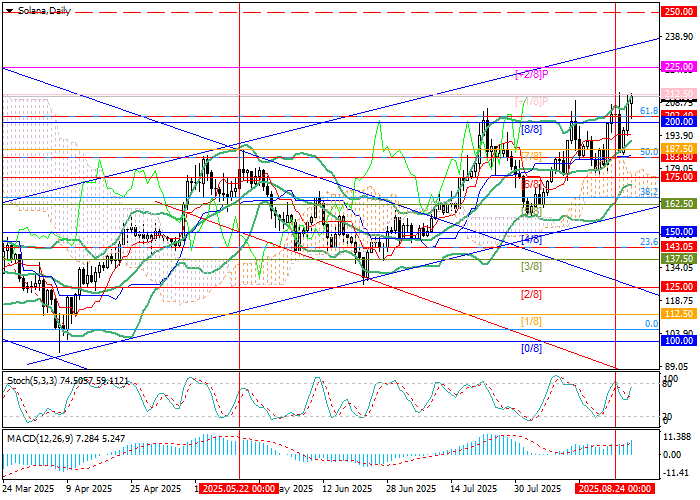Select the olive 137.50 price label
The width and height of the screenshot is (700, 500).
click(679, 259)
